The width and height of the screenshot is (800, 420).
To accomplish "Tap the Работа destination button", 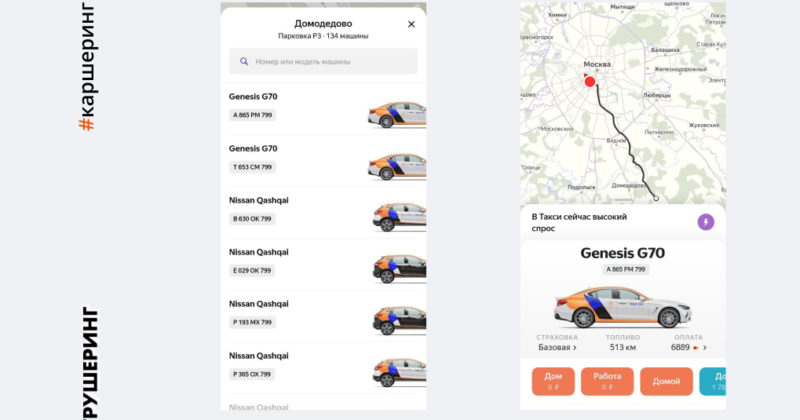I will [607, 381].
